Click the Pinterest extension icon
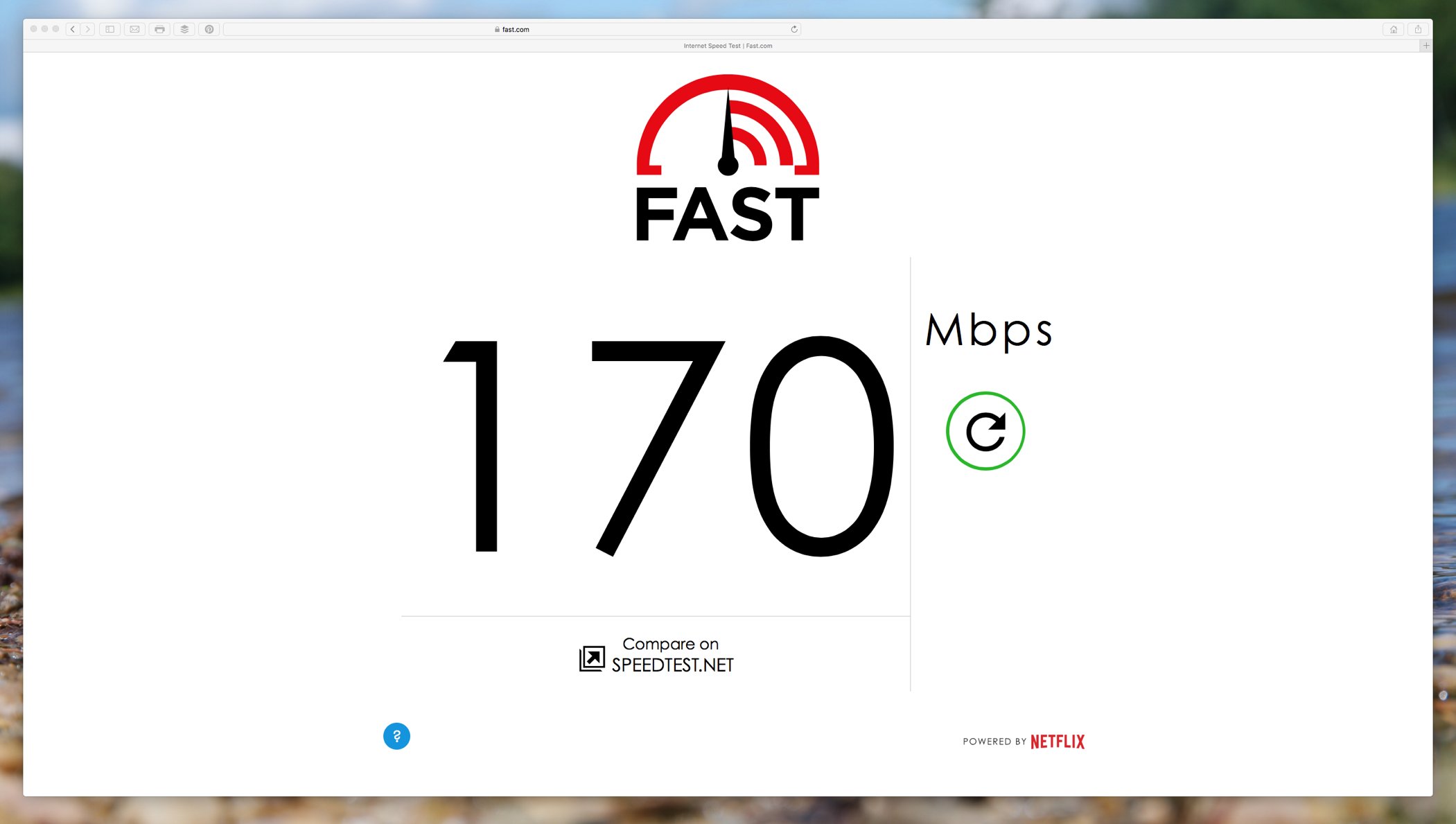This screenshot has width=1456, height=824. (x=209, y=29)
